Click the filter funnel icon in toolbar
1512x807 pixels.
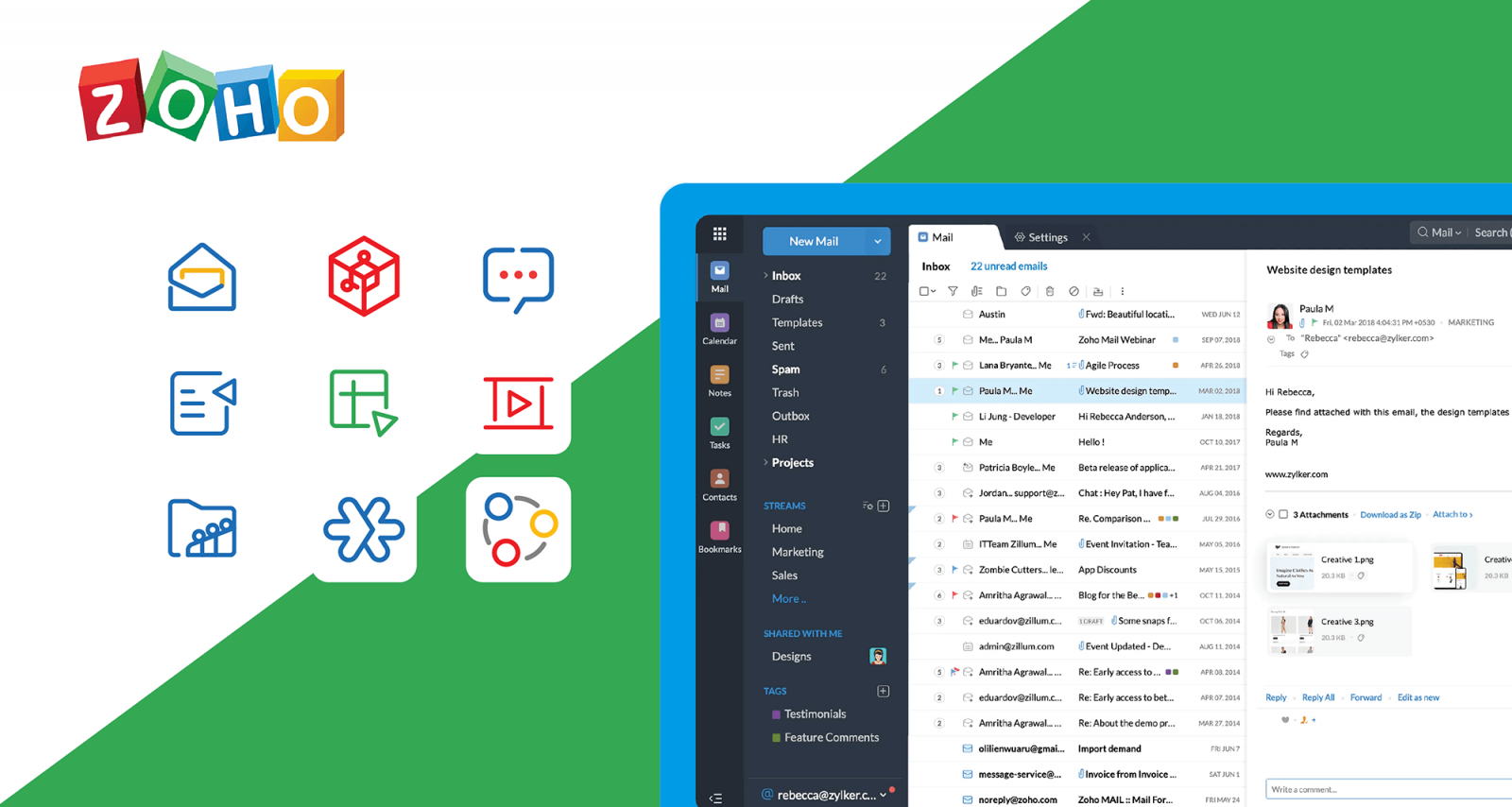(x=953, y=291)
